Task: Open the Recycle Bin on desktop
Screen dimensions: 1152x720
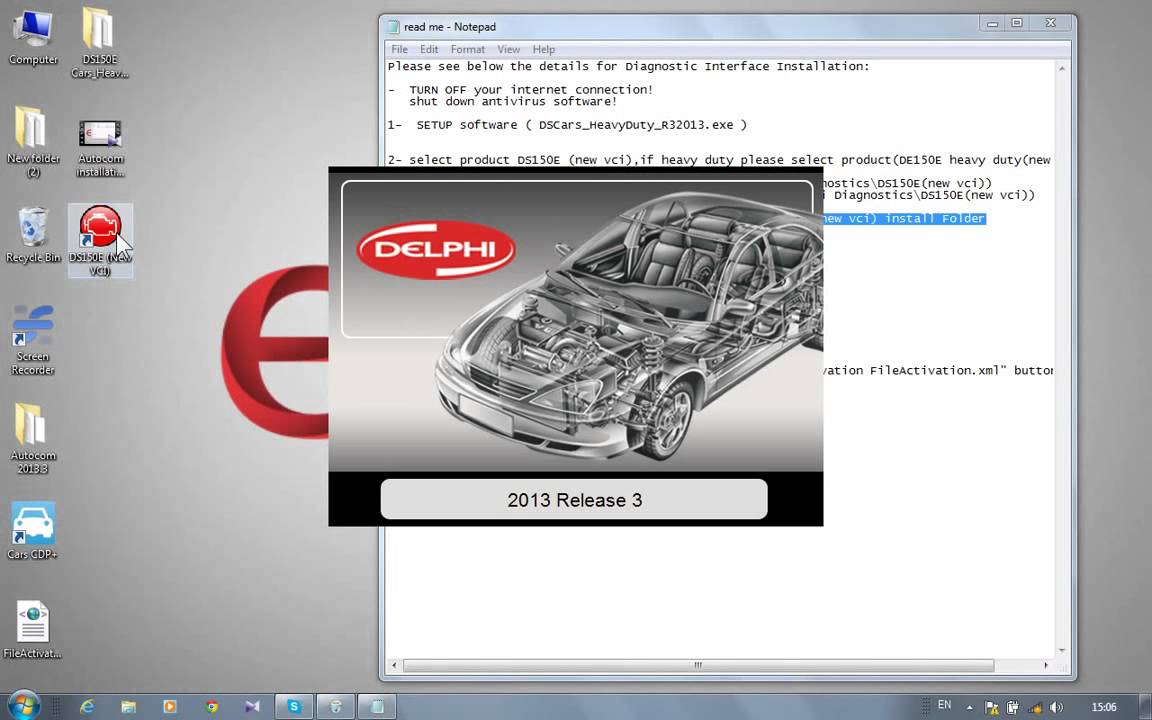Action: click(33, 235)
